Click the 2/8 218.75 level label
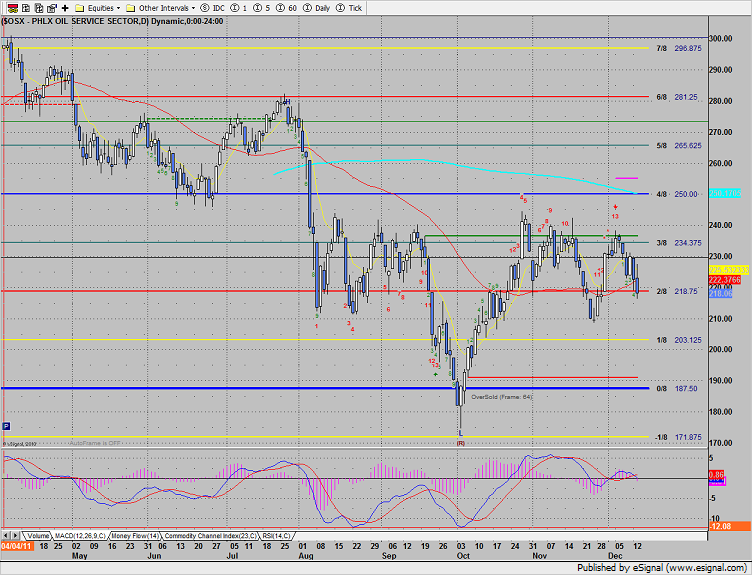This screenshot has height=575, width=752. tap(677, 292)
